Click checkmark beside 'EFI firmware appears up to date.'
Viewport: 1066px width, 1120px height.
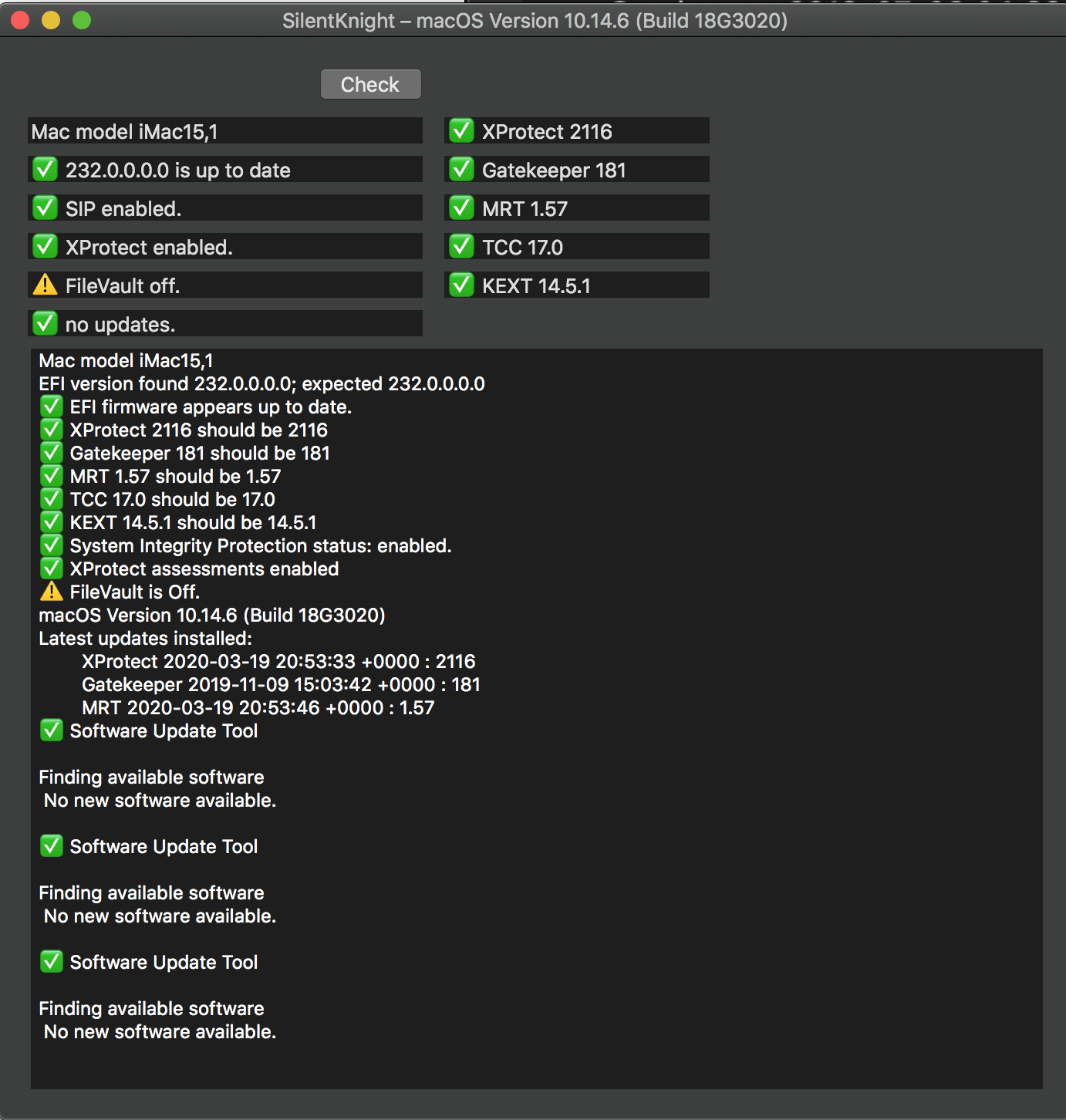pyautogui.click(x=51, y=406)
